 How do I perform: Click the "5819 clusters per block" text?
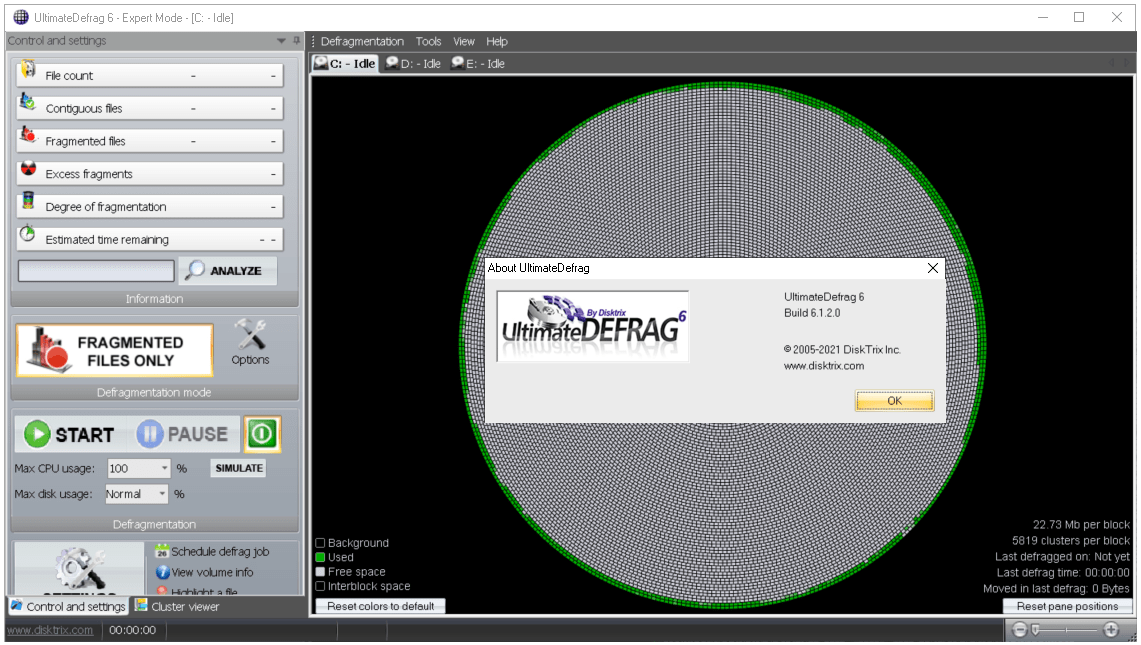click(1070, 541)
